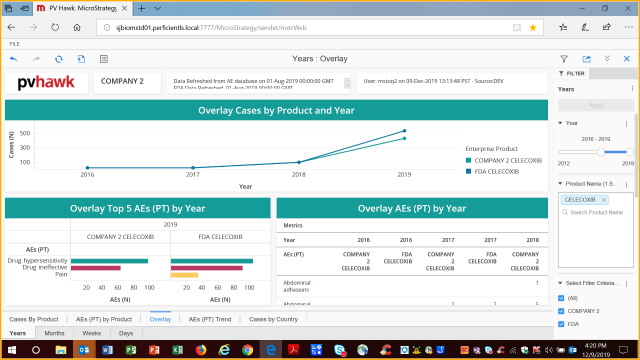Click the FDA CELECOXIB Pain bar

[x=184, y=275]
